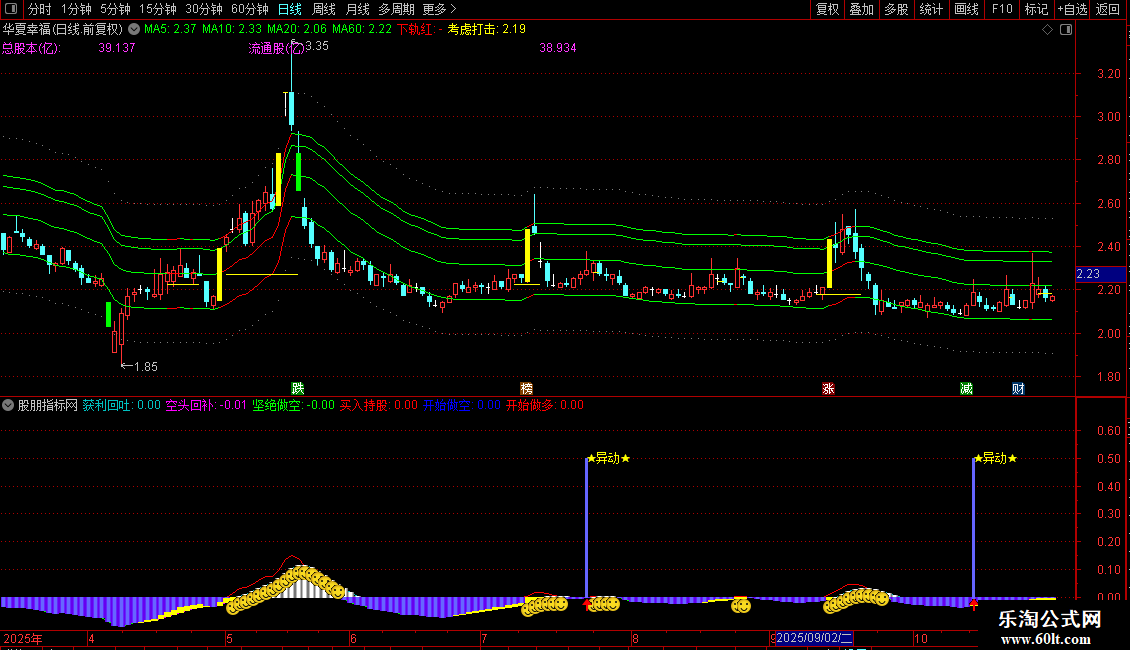Click the green 减 event marker icon
The height and width of the screenshot is (650, 1130).
coord(966,388)
